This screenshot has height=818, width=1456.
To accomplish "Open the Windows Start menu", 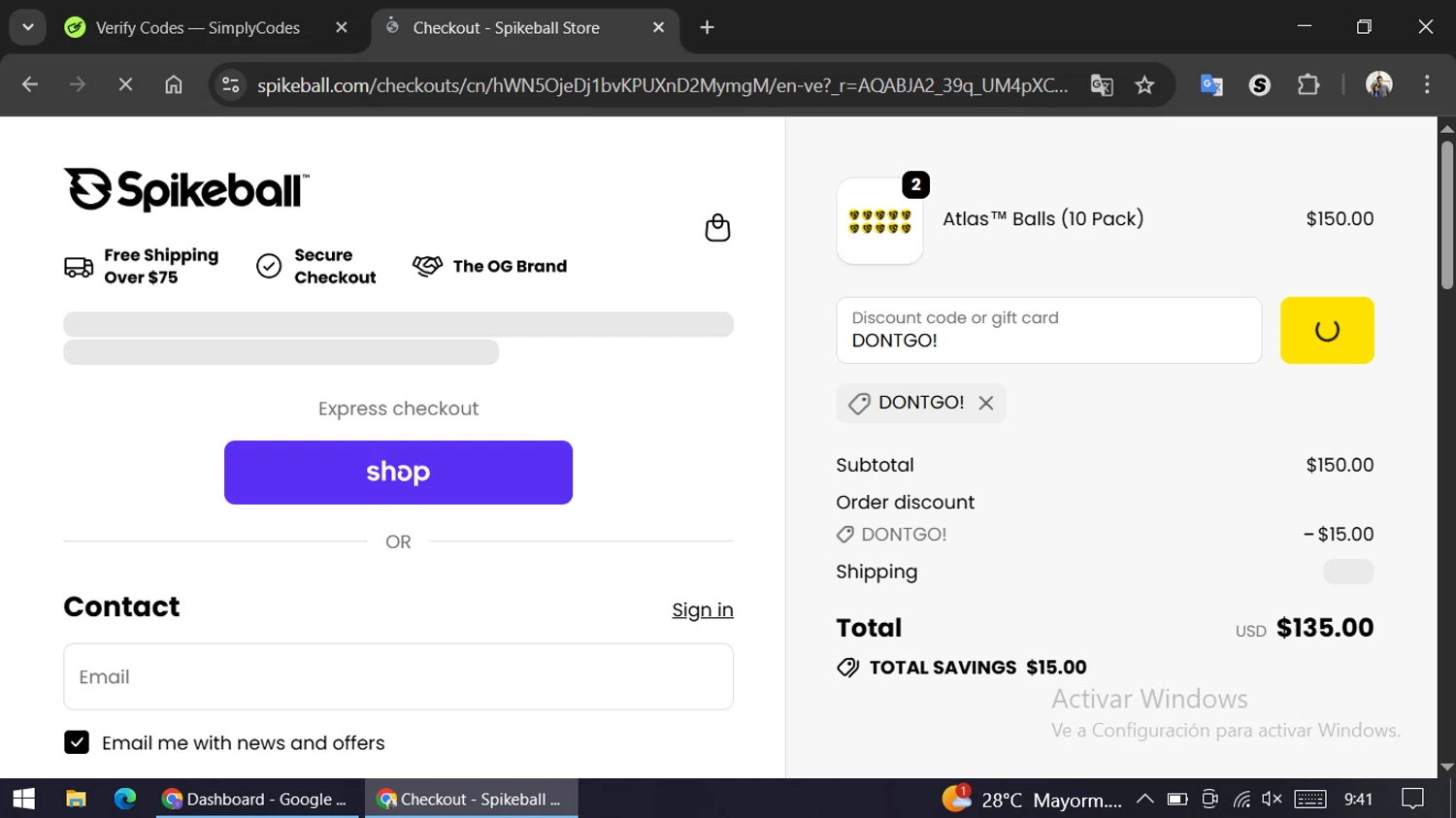I will 24,799.
